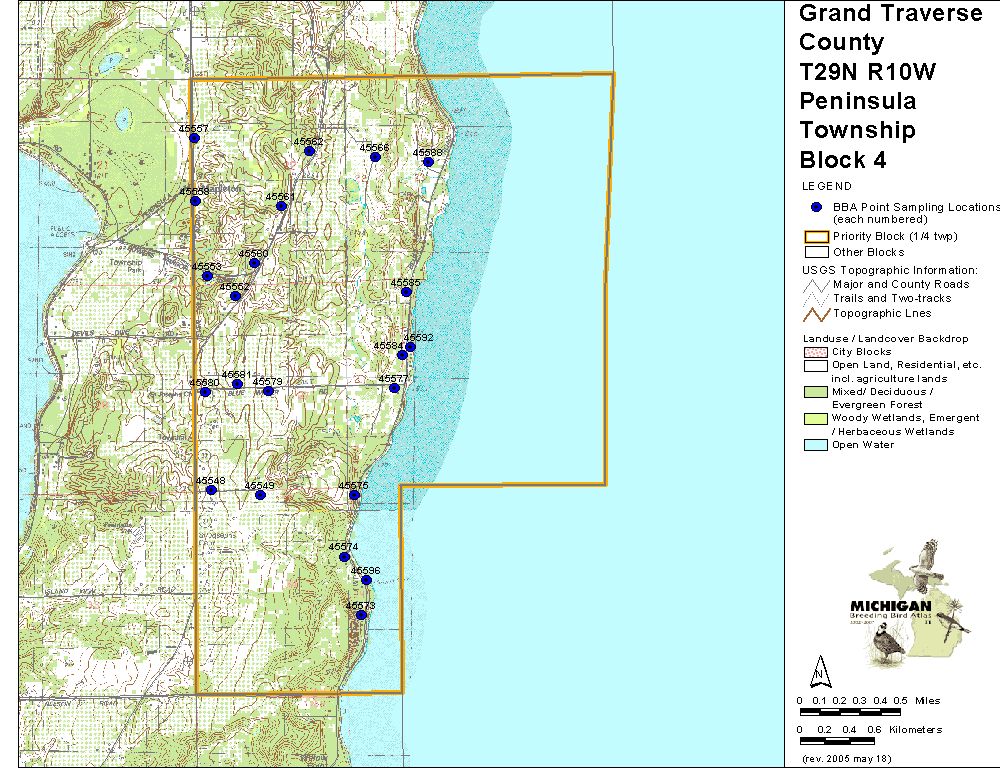The width and height of the screenshot is (1000, 768).
Task: Click the Open Water legend color box
Action: [817, 445]
